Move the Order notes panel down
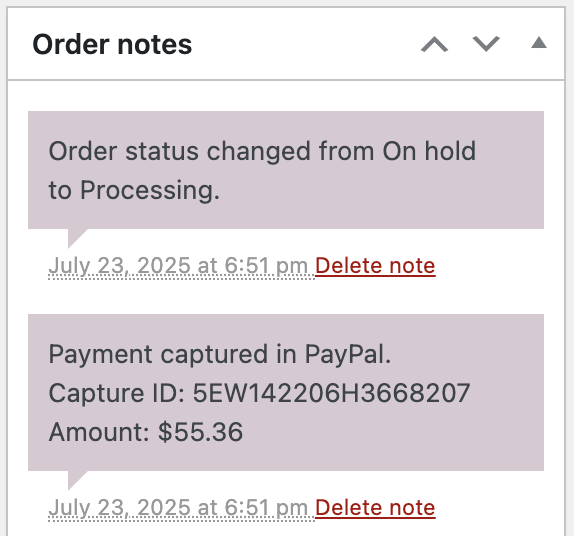The width and height of the screenshot is (574, 536). (486, 44)
